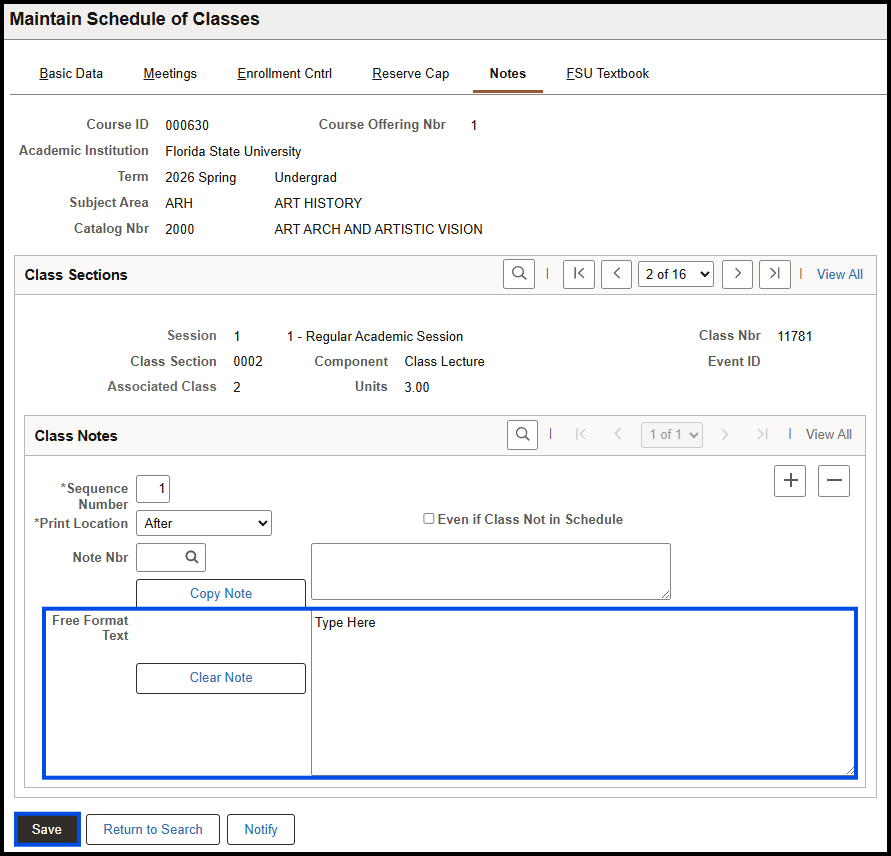Search class sections using the magnifier icon
The width and height of the screenshot is (891, 856).
[518, 273]
